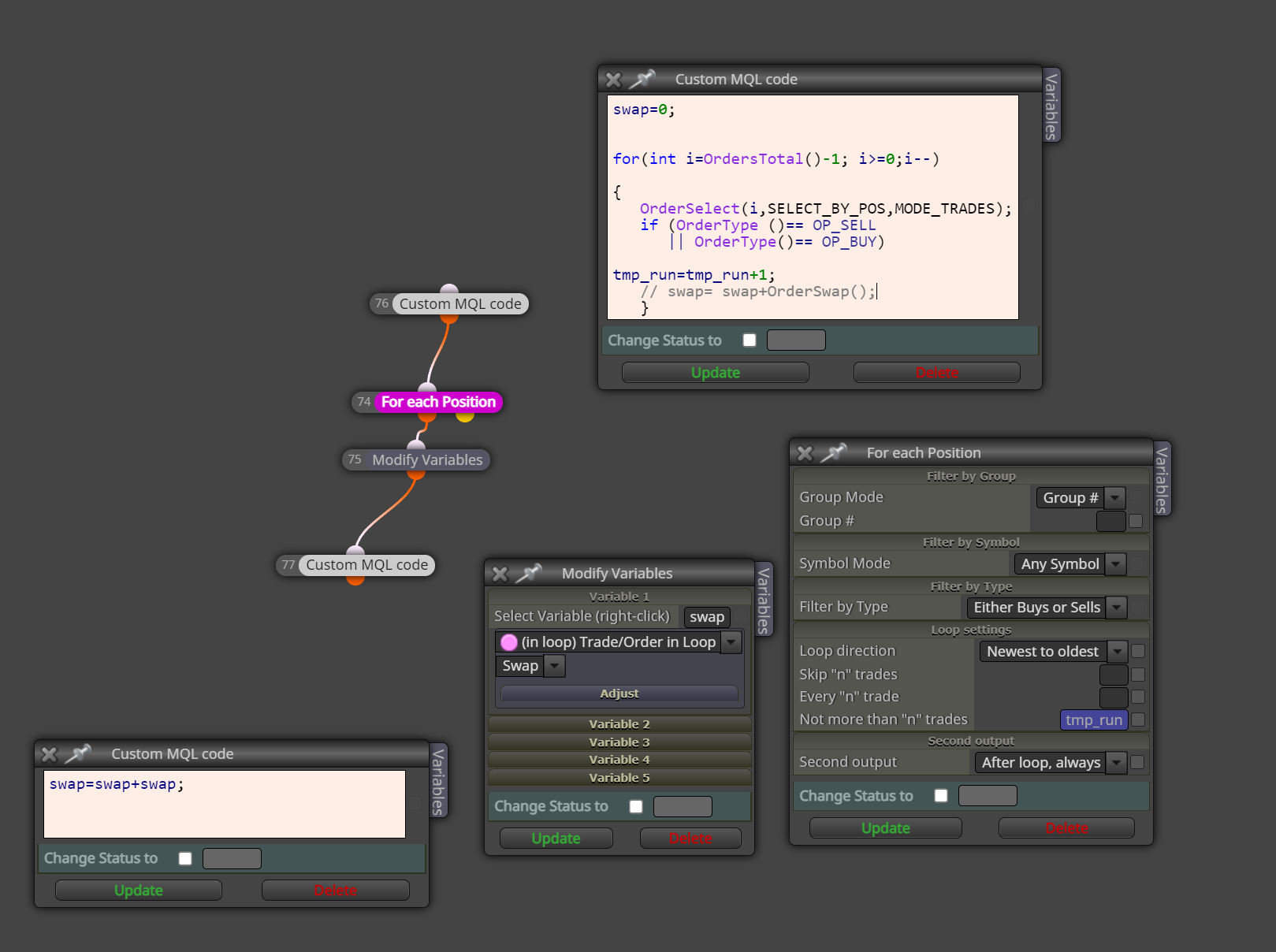The height and width of the screenshot is (952, 1276).
Task: Click the swap variable selector field
Action: (x=707, y=617)
